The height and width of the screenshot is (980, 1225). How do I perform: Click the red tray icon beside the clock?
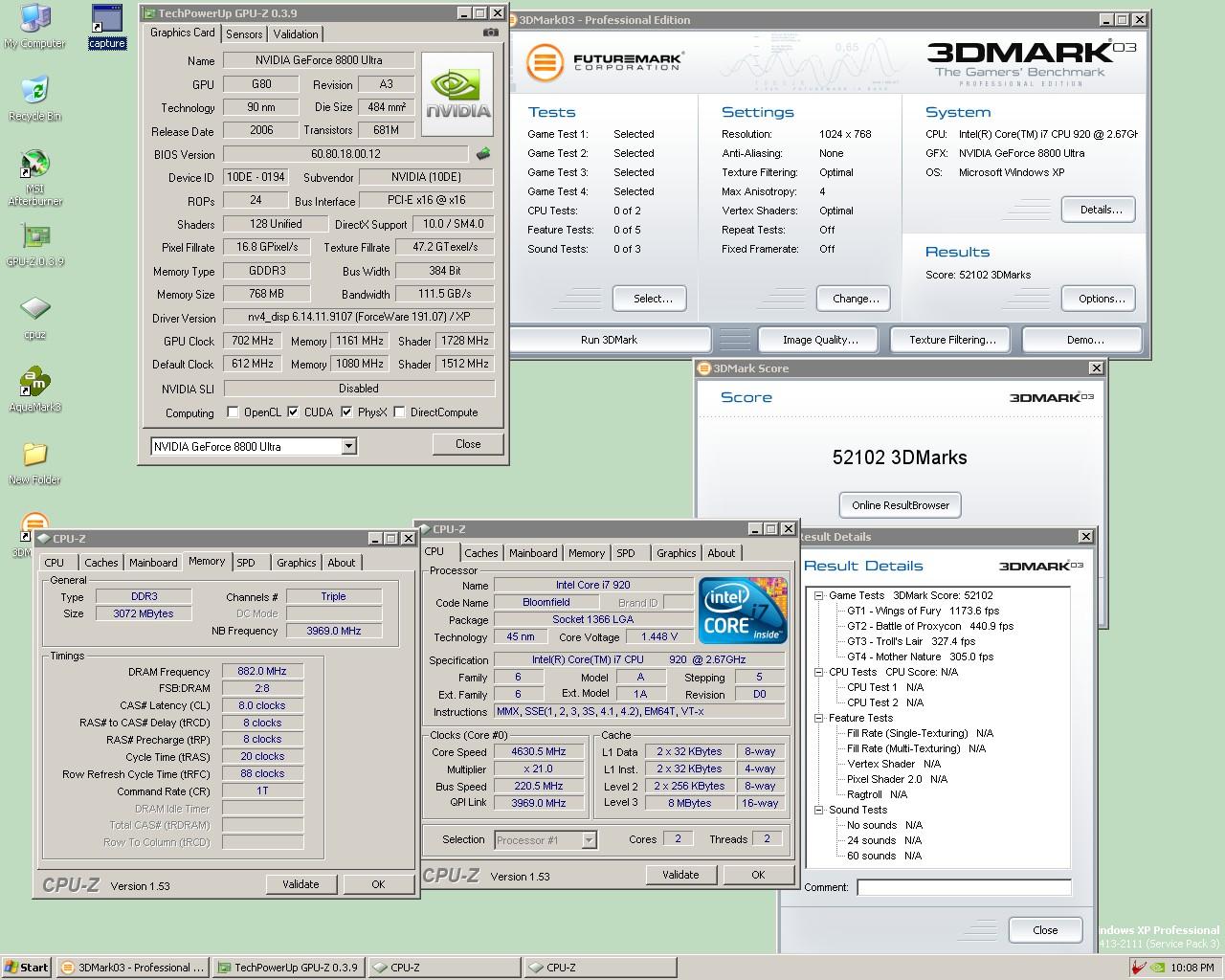pyautogui.click(x=1138, y=967)
